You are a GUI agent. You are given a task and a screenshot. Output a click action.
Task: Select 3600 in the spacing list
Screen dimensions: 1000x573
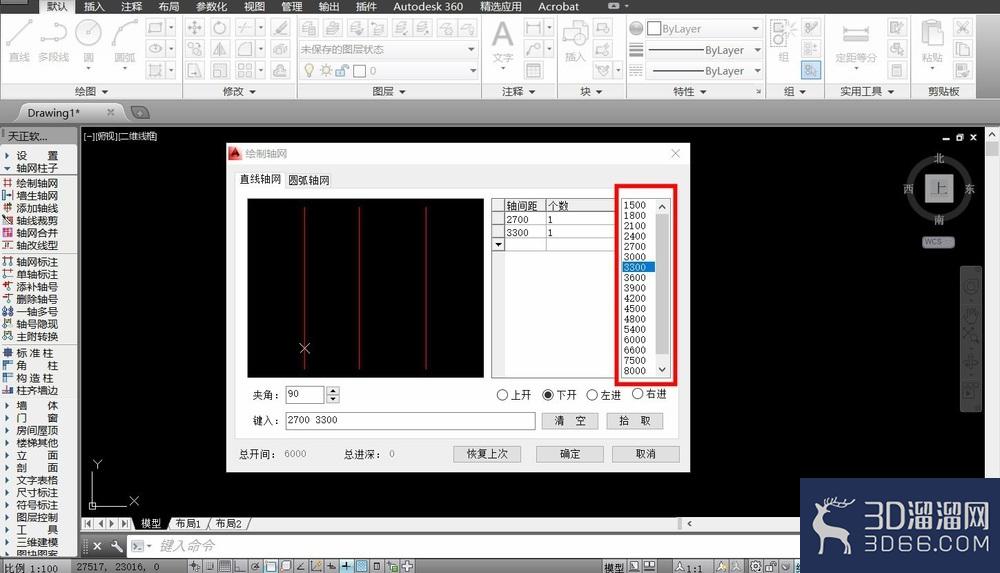(x=635, y=278)
